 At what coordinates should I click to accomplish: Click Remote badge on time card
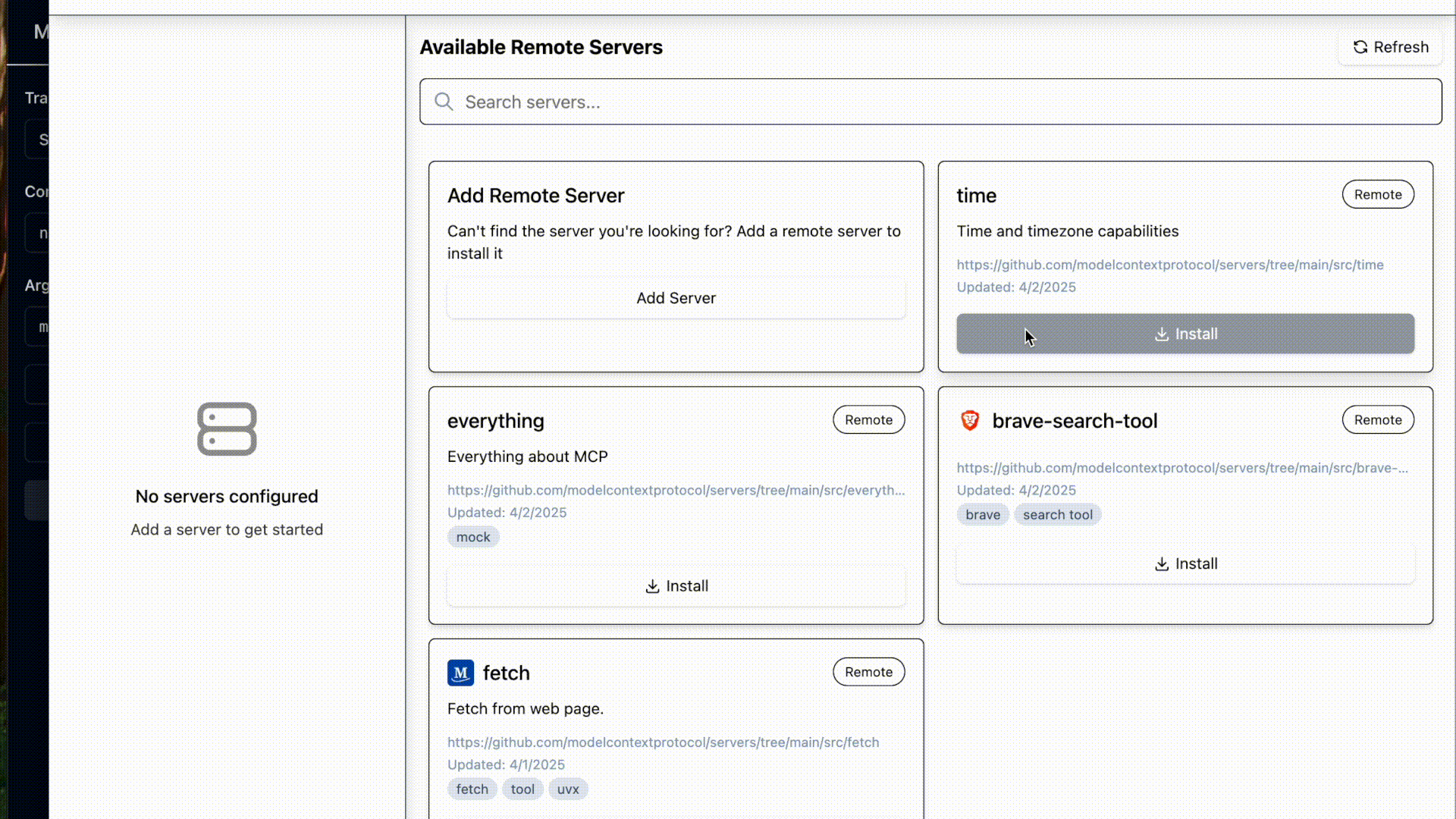1378,194
